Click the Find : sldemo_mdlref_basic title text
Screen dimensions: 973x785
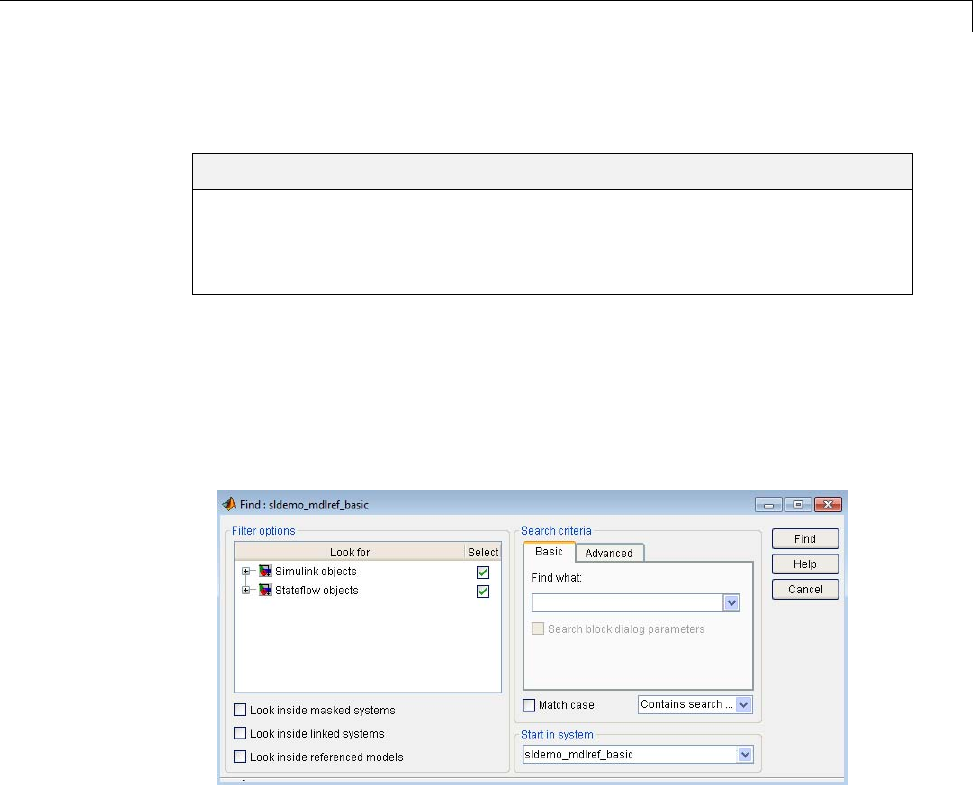coord(304,505)
